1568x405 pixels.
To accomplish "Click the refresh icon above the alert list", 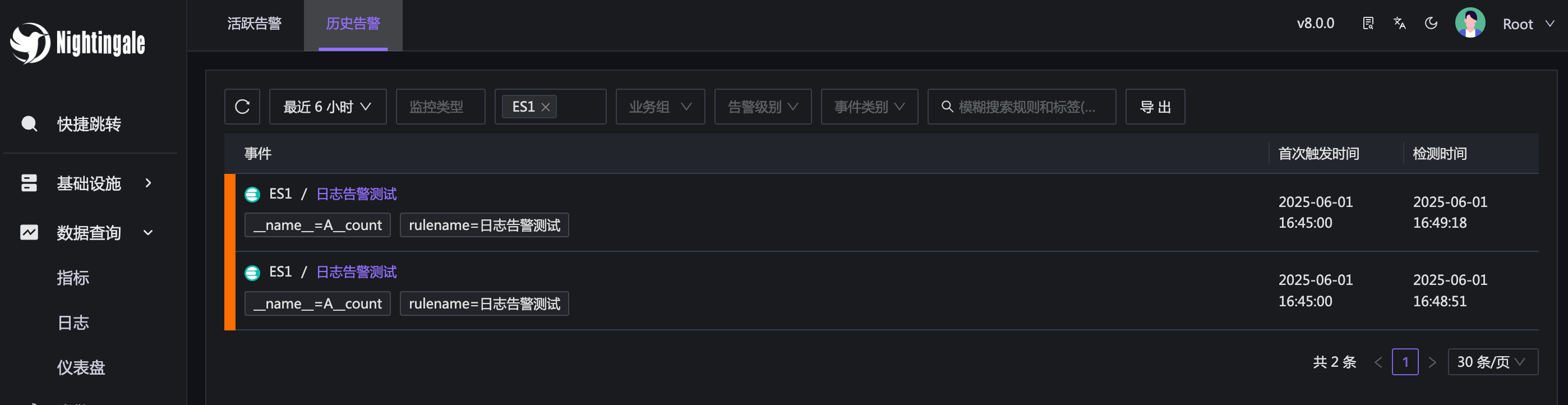I will click(x=242, y=106).
